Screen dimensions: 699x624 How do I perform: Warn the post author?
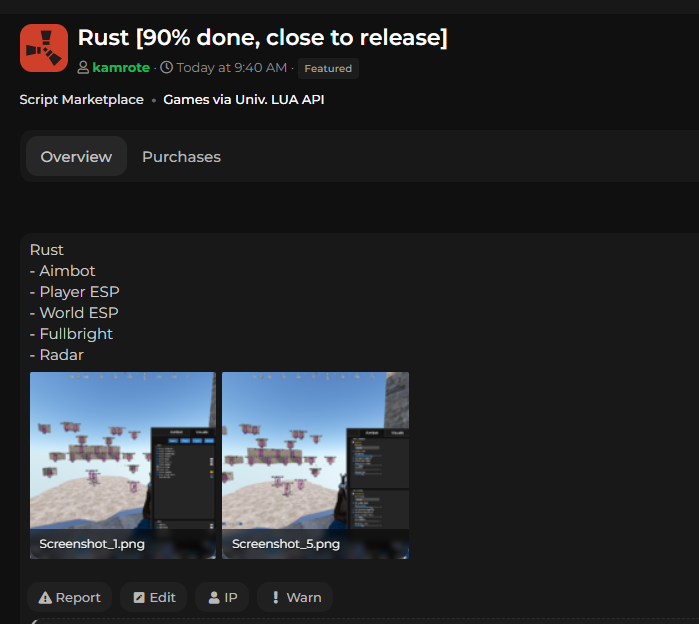[296, 597]
